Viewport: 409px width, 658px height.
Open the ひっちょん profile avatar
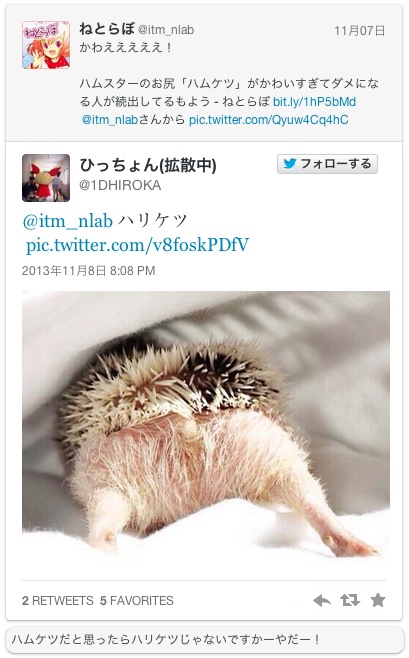(x=46, y=178)
